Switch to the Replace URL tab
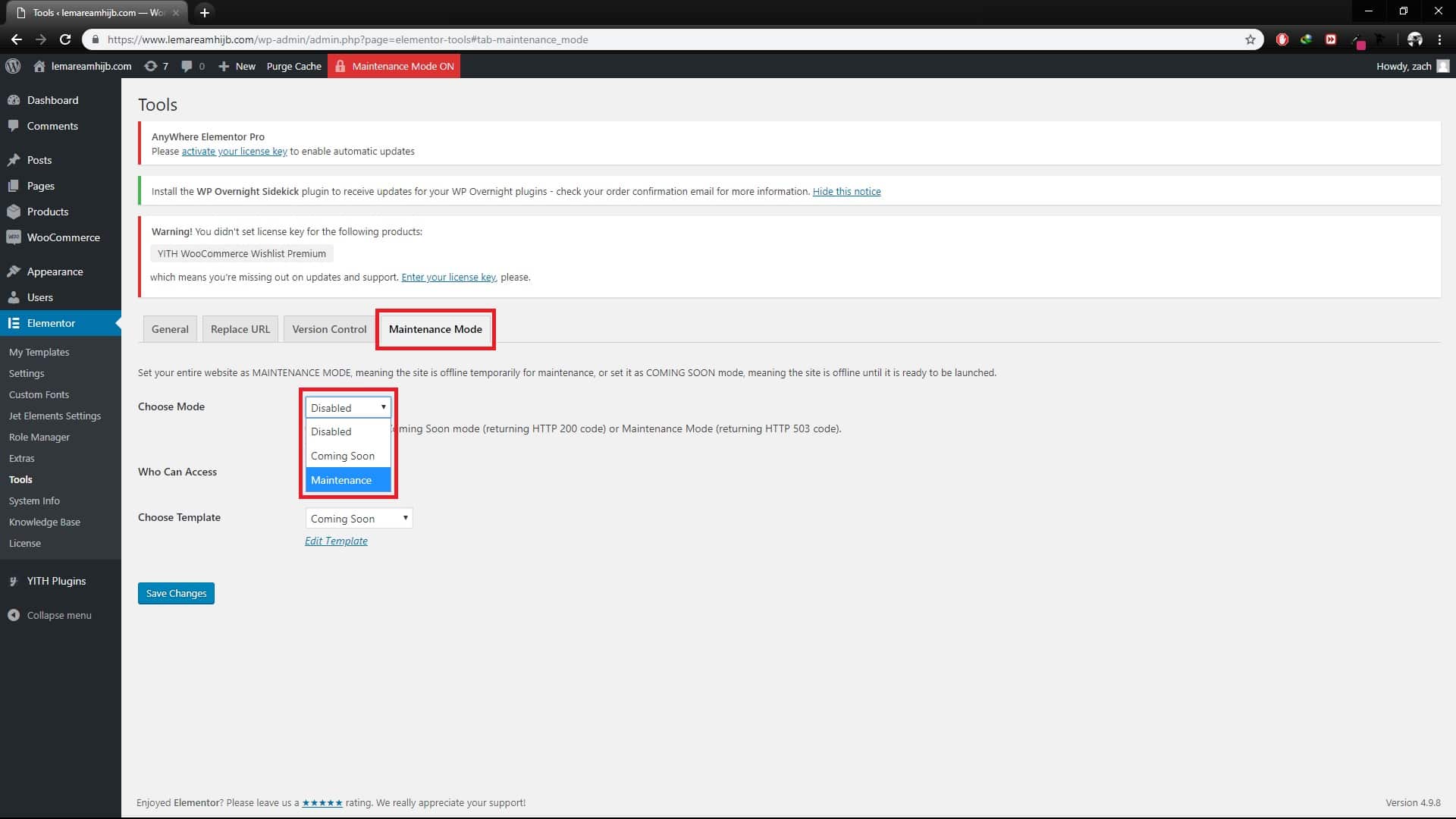The image size is (1456, 819). (240, 329)
